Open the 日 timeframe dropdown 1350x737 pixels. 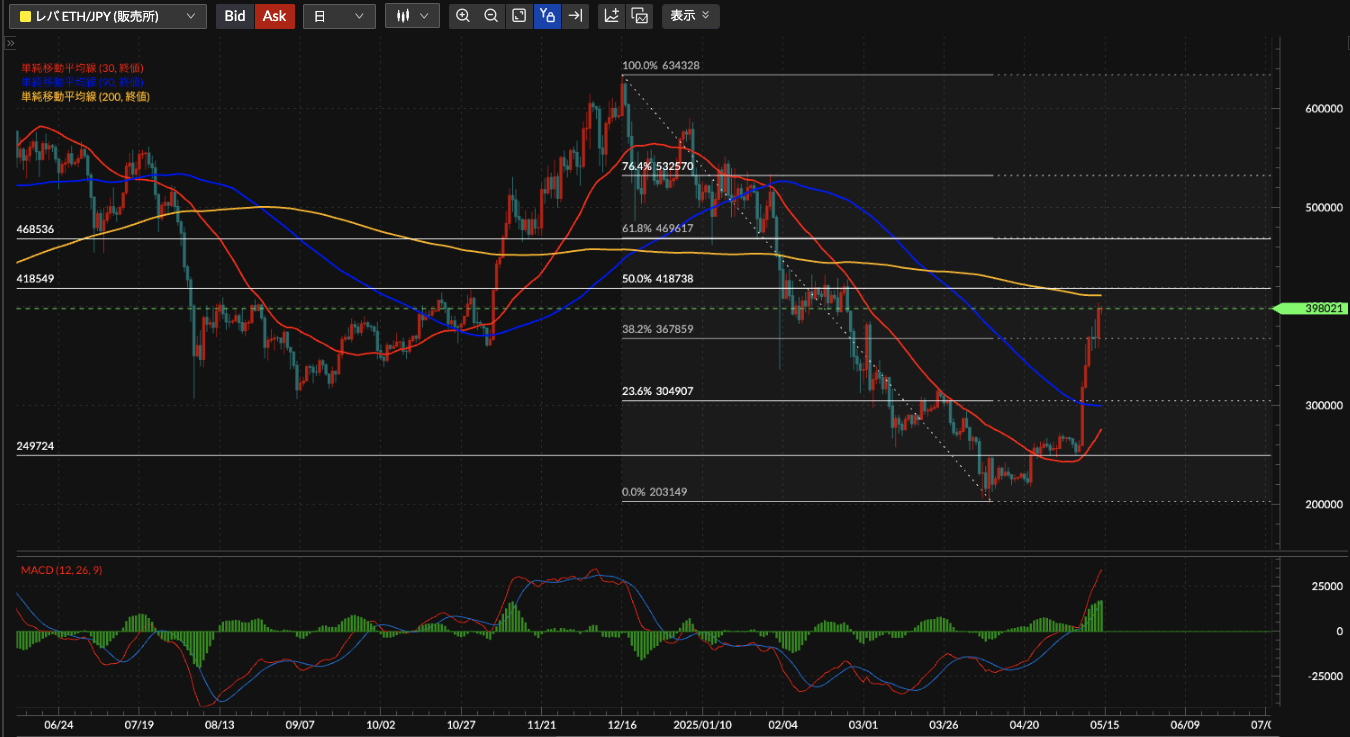click(x=339, y=16)
